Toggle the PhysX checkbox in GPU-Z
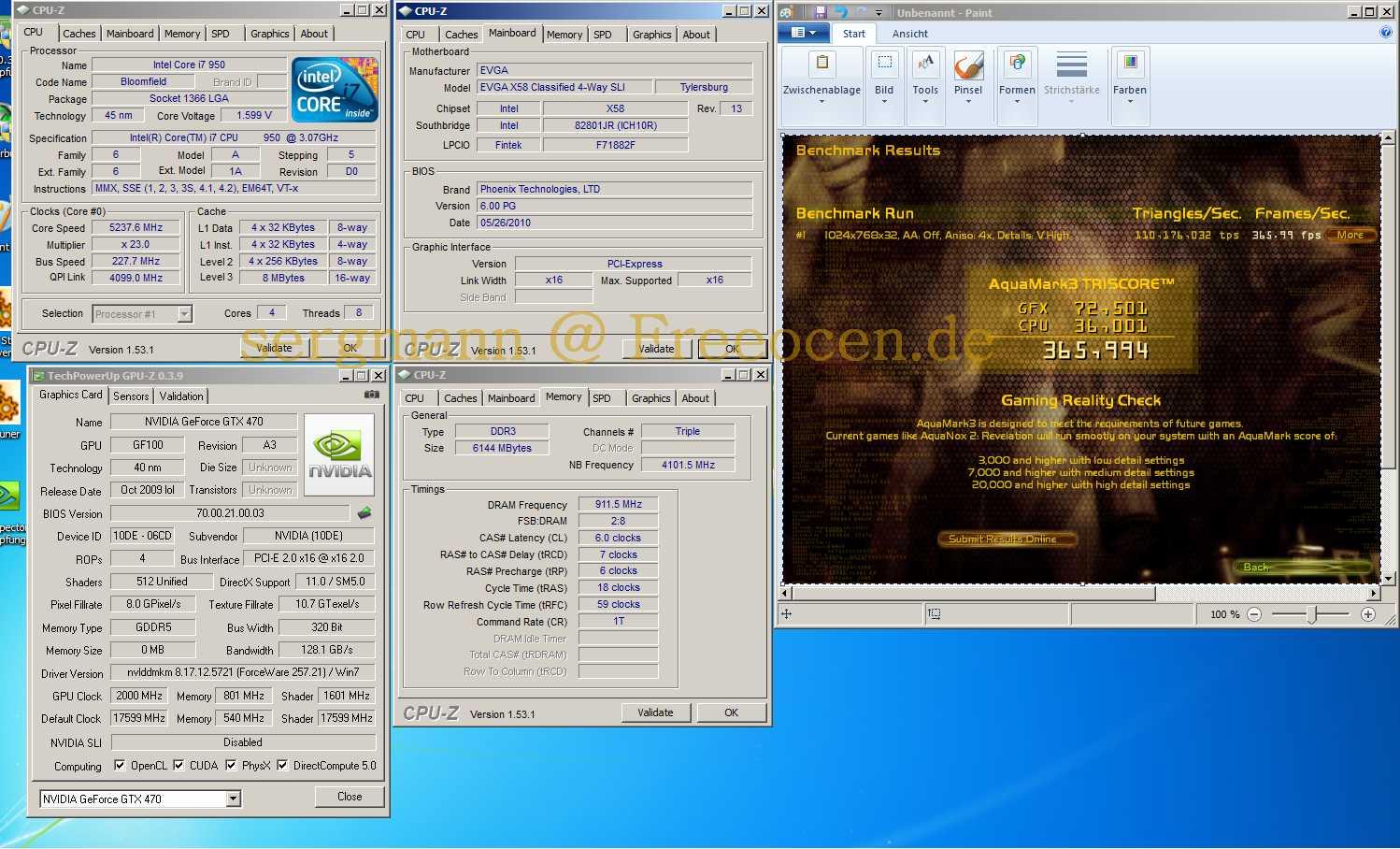Screen dimensions: 1400x849 [231, 765]
